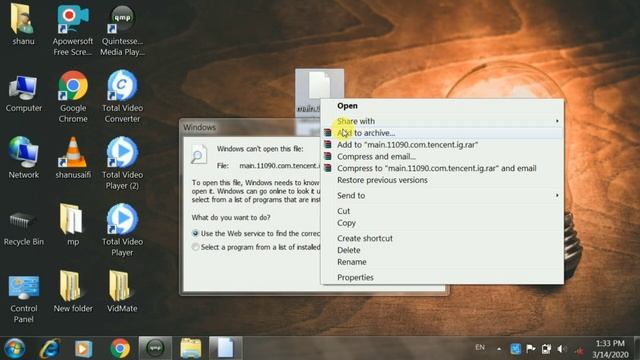The image size is (640, 360).
Task: Choose Rename in the context menu
Action: point(442,262)
